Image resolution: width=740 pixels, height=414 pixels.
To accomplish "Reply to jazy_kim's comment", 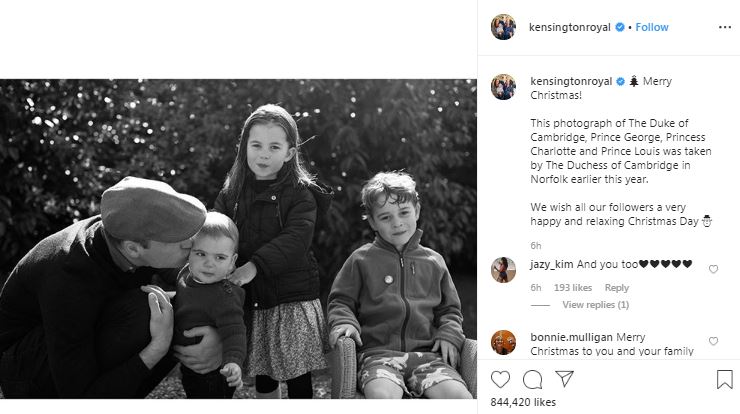I will [x=617, y=288].
